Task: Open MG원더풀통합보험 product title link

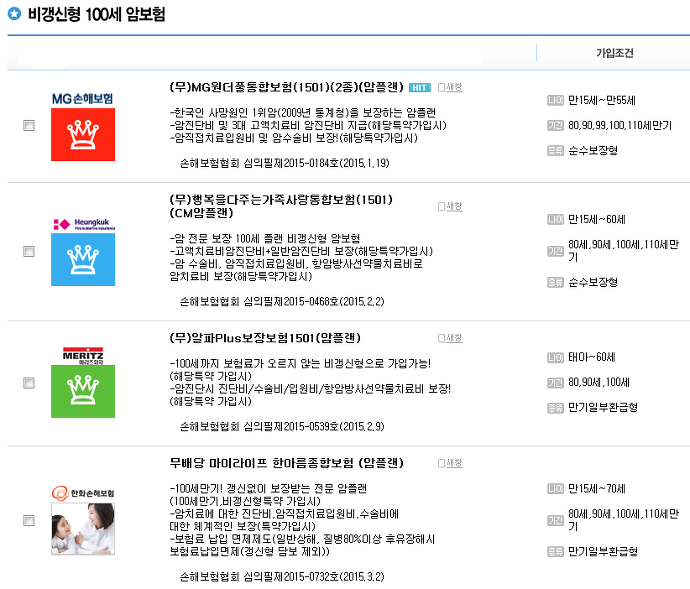Action: pyautogui.click(x=286, y=87)
